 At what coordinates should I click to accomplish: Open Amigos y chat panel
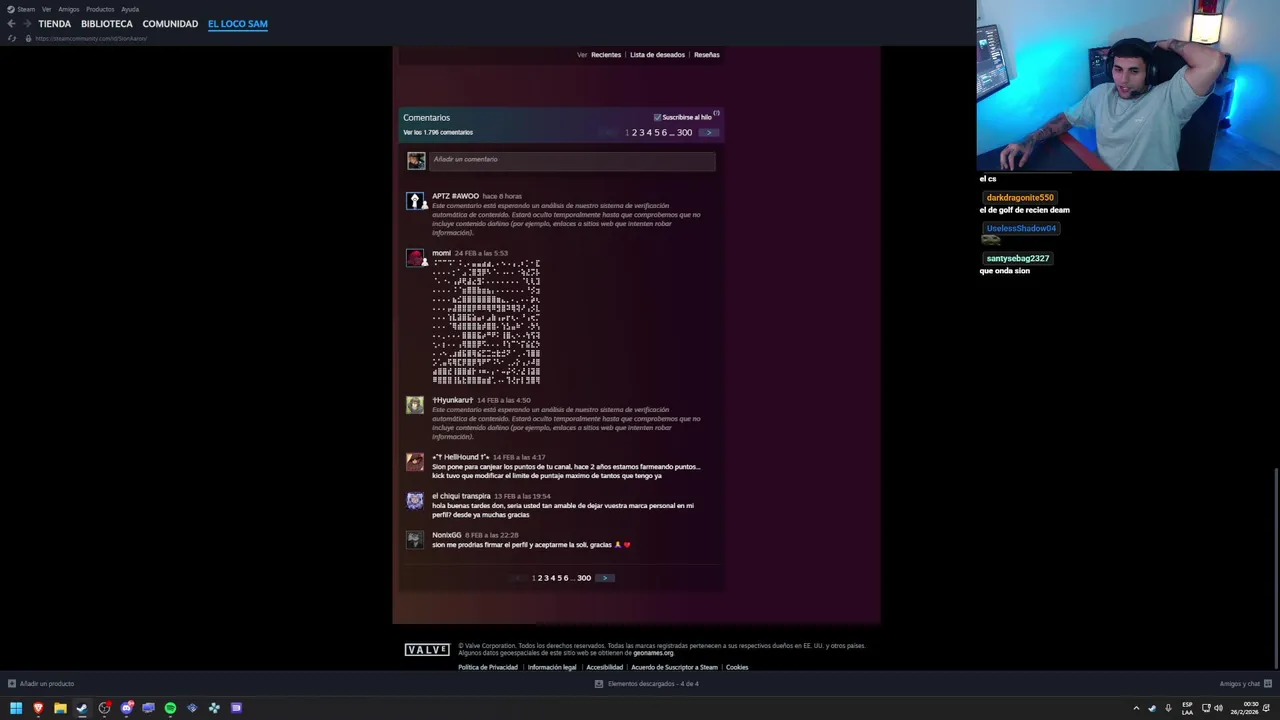[1244, 684]
